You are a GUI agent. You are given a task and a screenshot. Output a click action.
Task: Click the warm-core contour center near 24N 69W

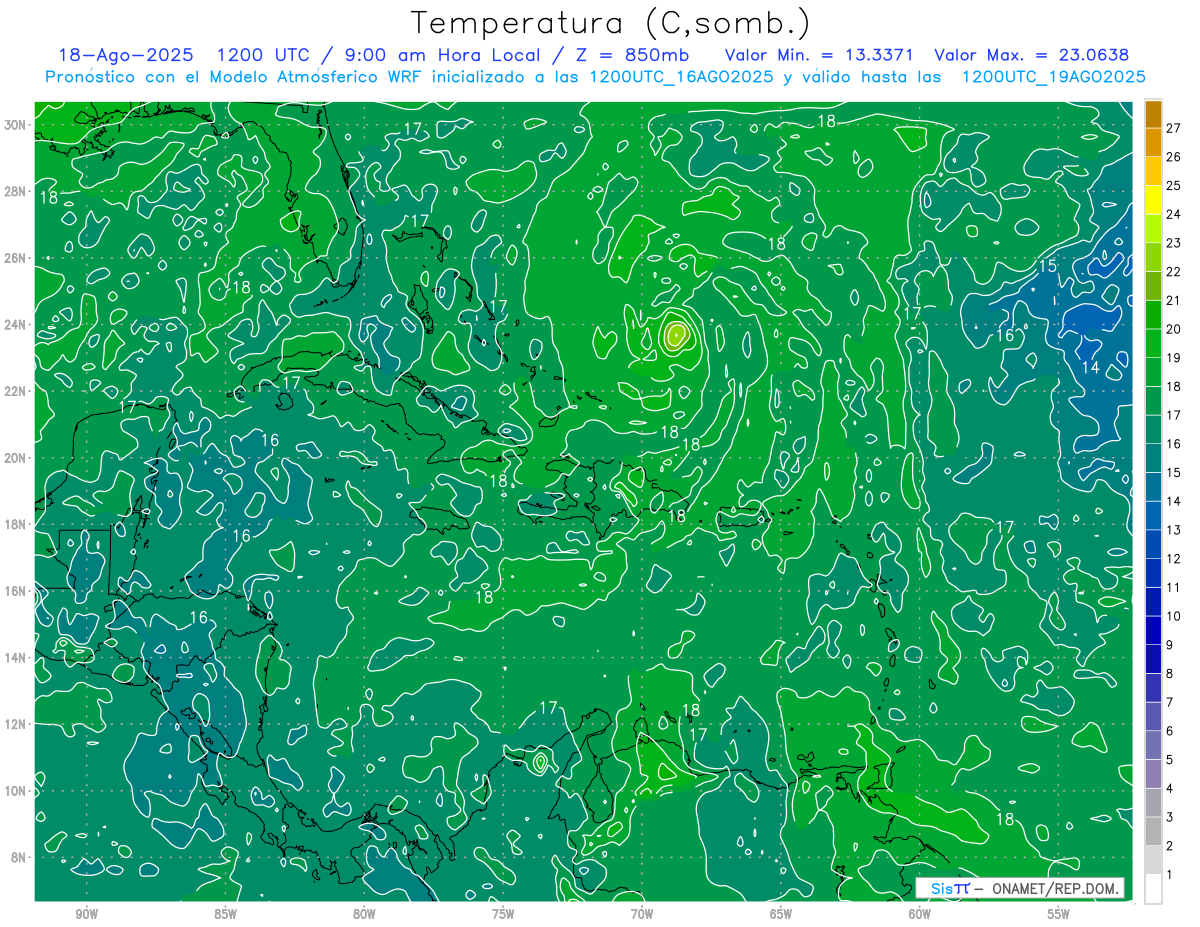677,334
